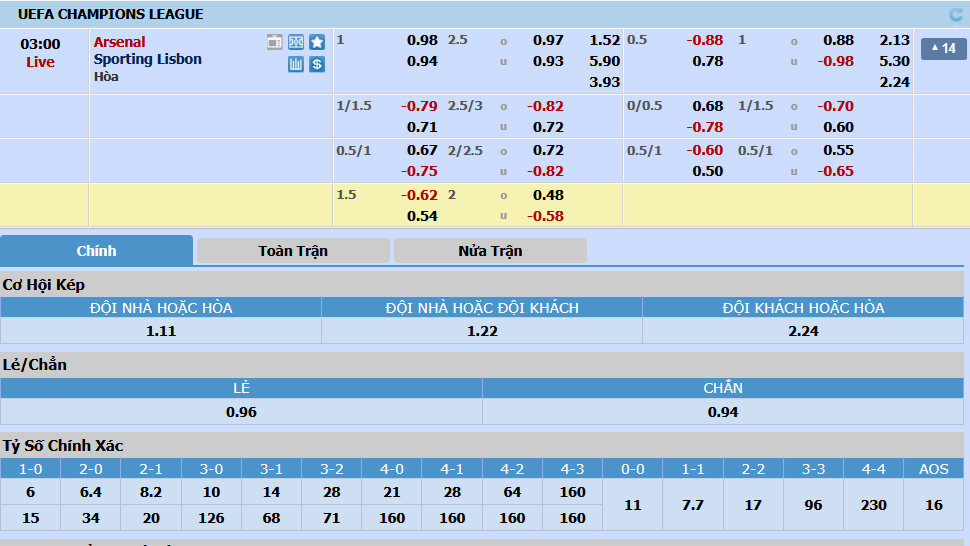Screen dimensions: 970x546
Task: Pick correct score 4-4 odds 230
Action: (x=873, y=505)
